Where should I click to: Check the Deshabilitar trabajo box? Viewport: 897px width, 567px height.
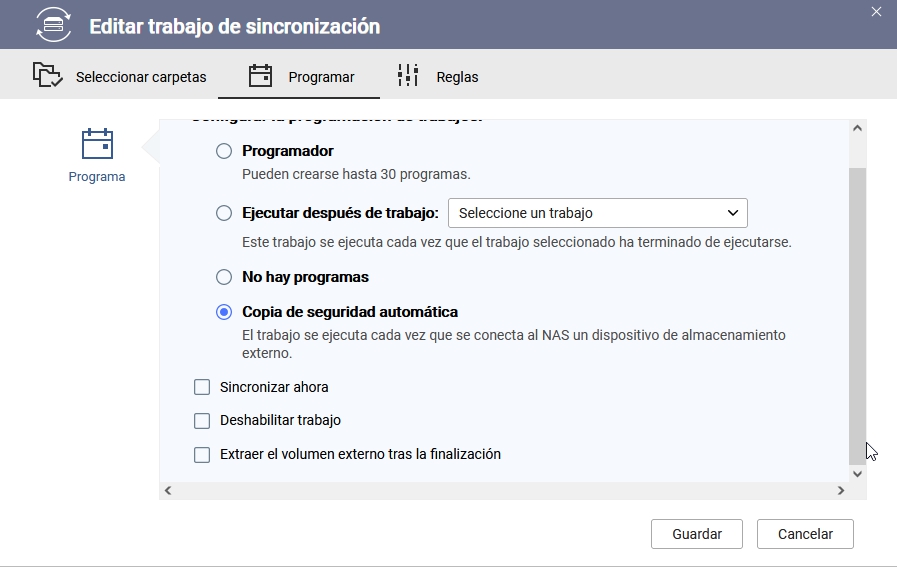[x=202, y=421]
